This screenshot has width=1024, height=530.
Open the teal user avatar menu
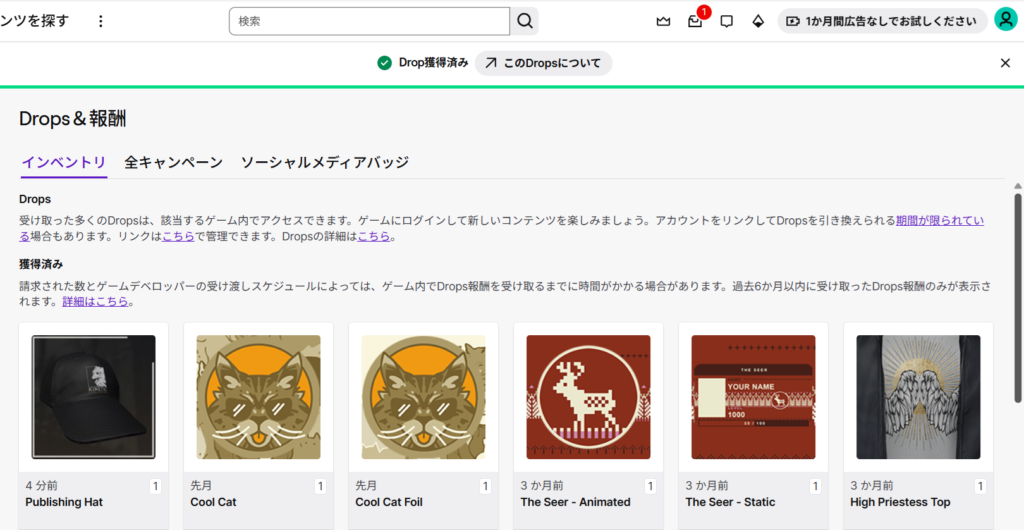tap(1006, 20)
